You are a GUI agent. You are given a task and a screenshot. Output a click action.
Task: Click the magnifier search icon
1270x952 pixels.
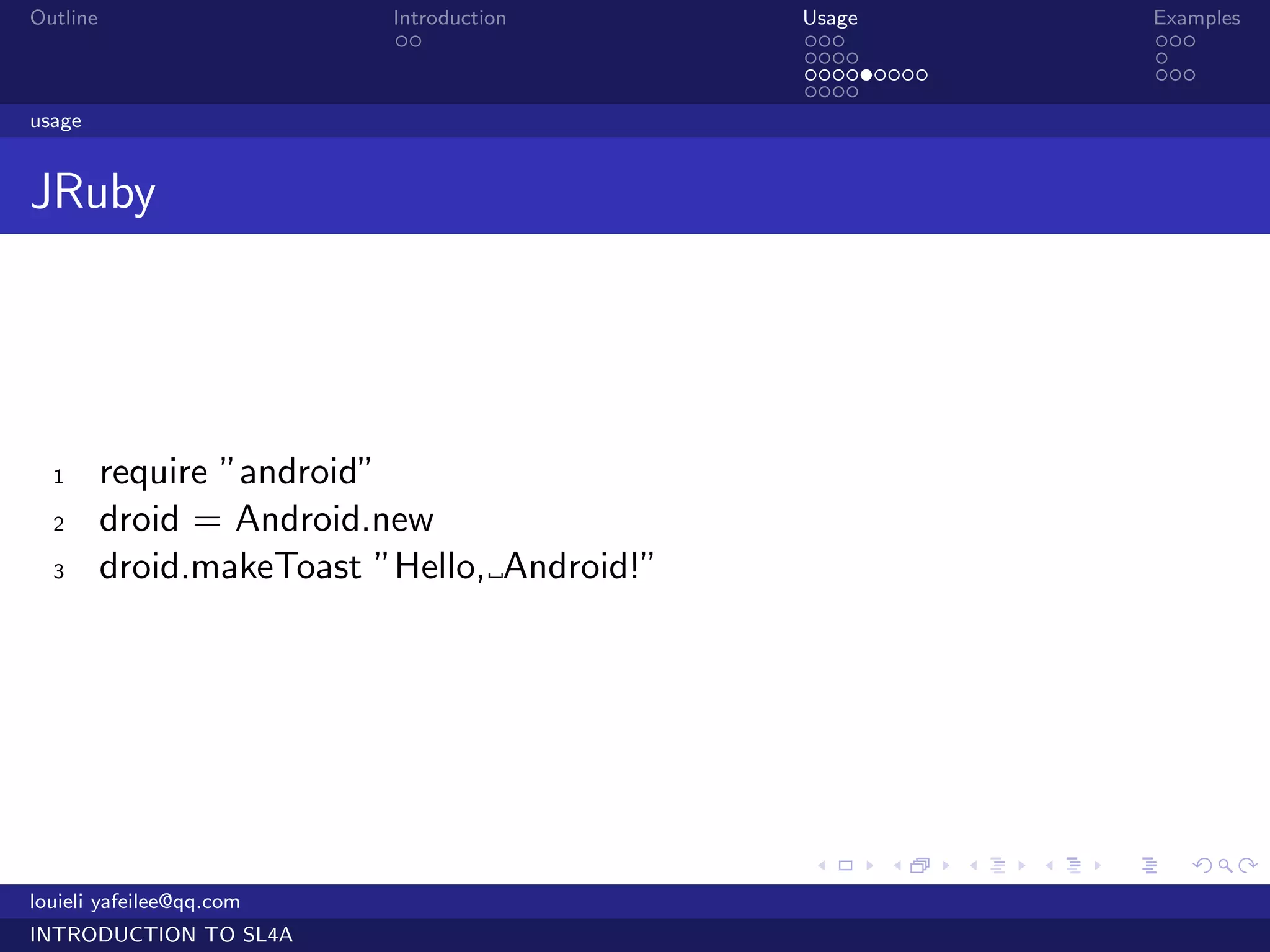click(1225, 865)
